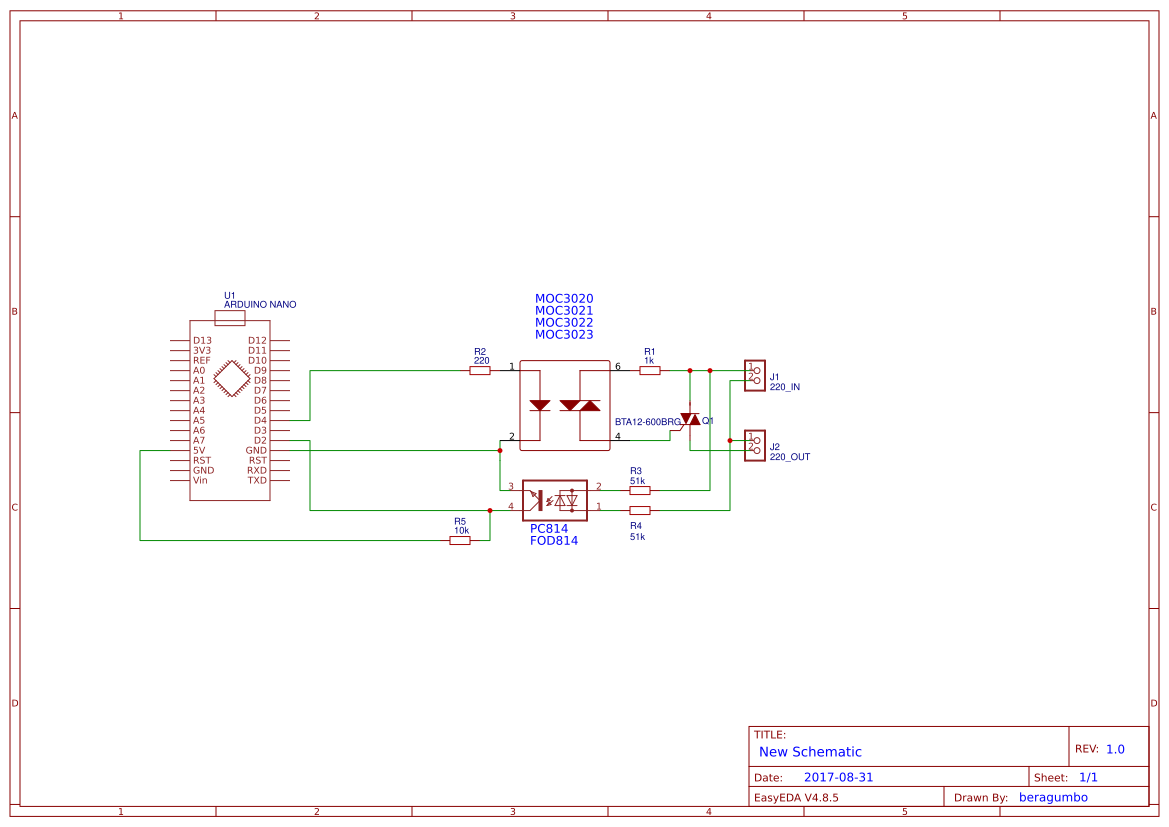
Task: Select the triac Q1 BTA12-600BRG symbol
Action: click(690, 420)
